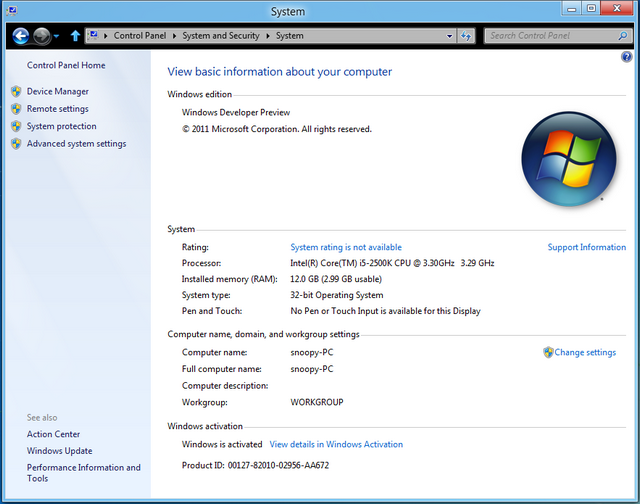The height and width of the screenshot is (504, 640).
Task: Select the processor value Intel Core i5-2500K
Action: pyautogui.click(x=392, y=263)
